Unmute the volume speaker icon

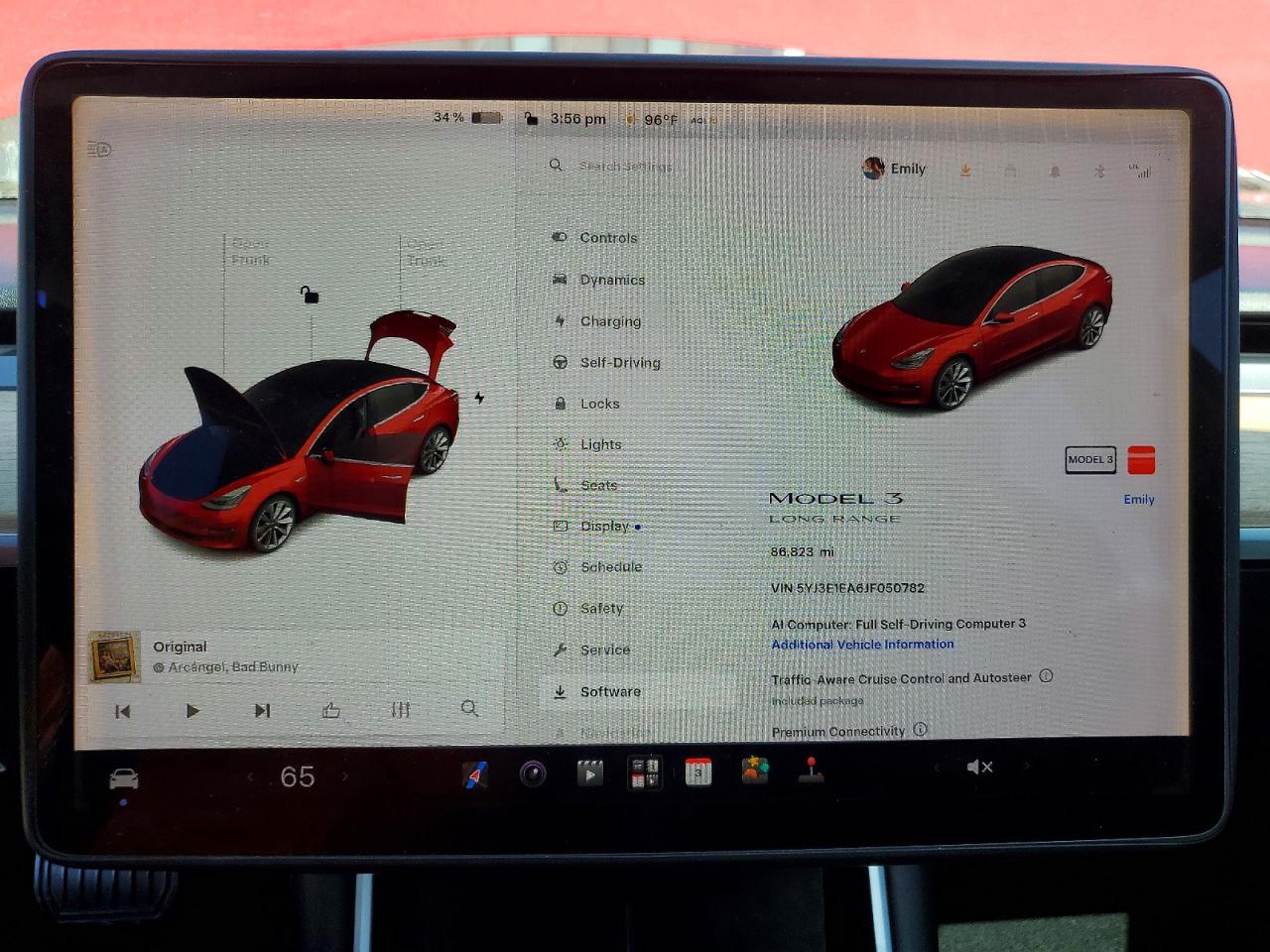click(979, 767)
